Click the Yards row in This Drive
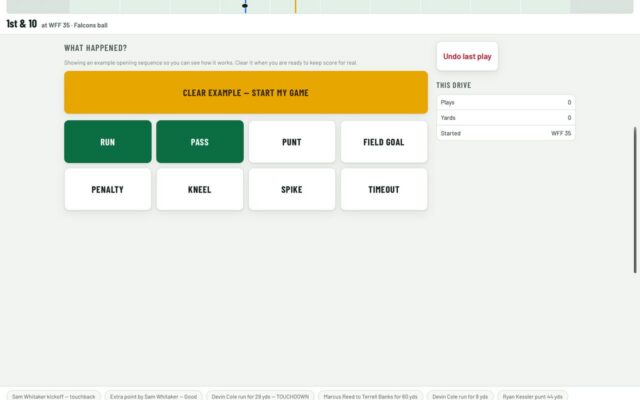The height and width of the screenshot is (400, 640). tap(506, 118)
